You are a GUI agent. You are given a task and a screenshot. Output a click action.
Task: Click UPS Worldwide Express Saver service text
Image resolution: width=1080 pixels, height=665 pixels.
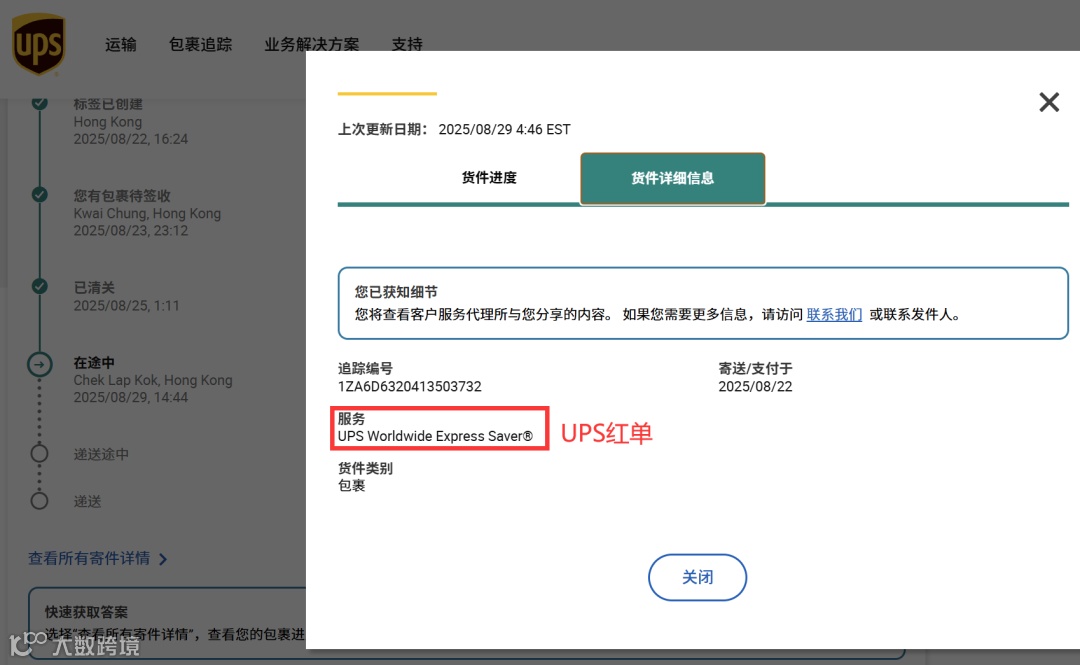[435, 436]
